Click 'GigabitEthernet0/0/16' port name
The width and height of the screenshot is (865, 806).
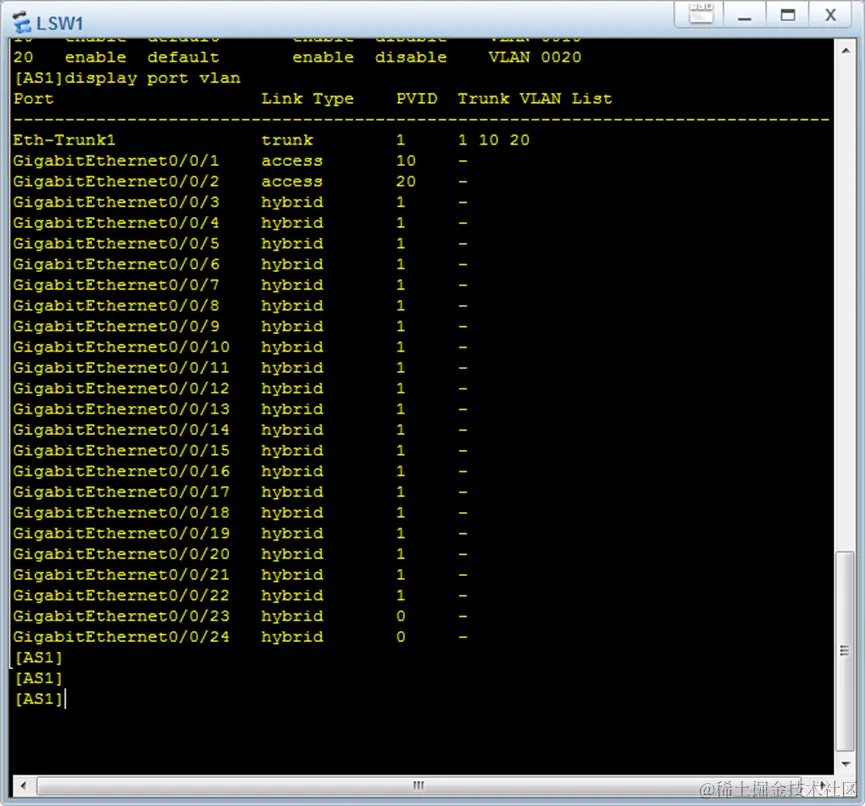click(121, 471)
